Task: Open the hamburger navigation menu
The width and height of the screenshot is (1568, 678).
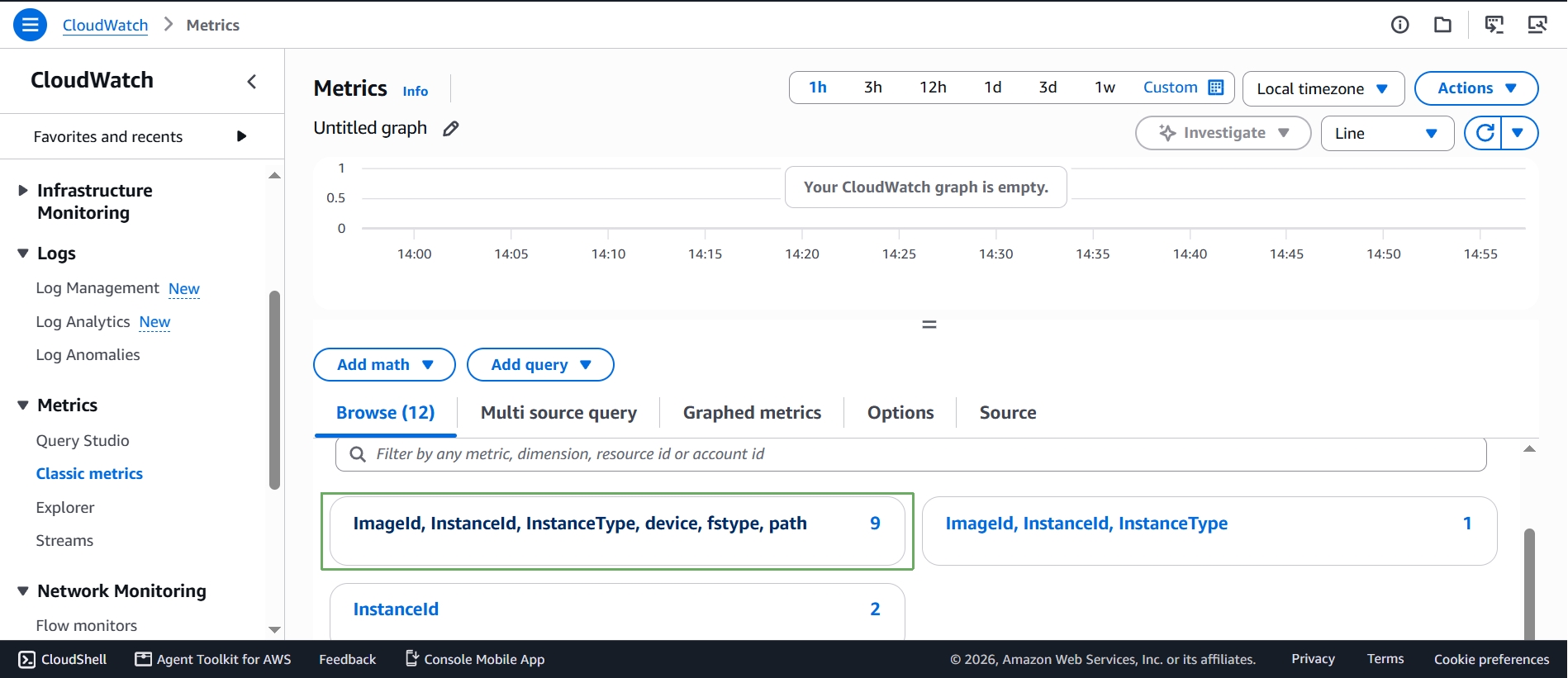Action: 30,25
